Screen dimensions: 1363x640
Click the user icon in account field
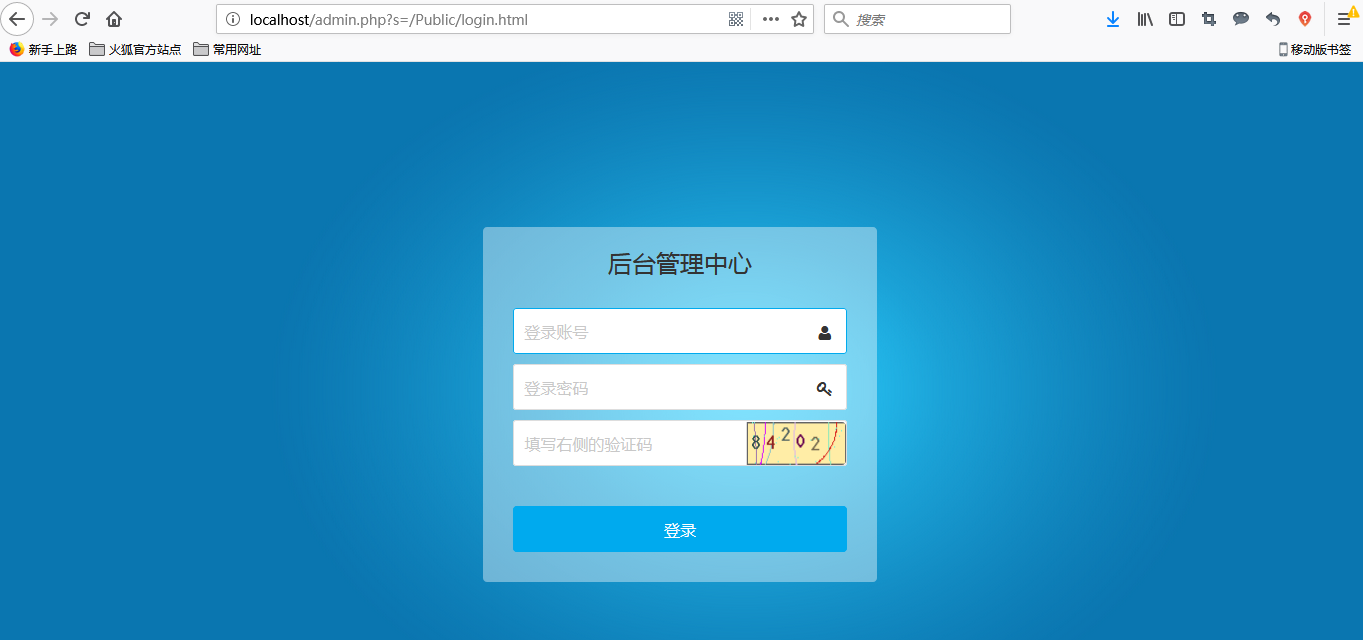[x=825, y=333]
